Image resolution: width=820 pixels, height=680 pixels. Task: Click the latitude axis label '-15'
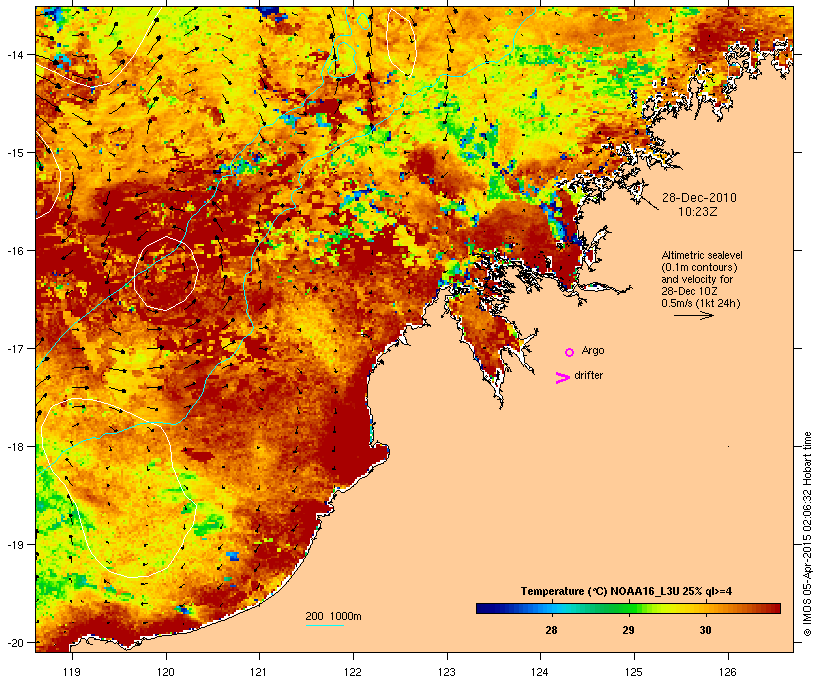point(14,153)
